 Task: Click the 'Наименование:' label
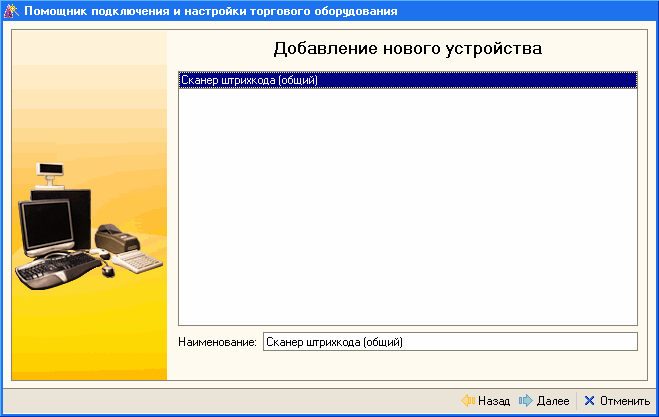click(x=217, y=342)
